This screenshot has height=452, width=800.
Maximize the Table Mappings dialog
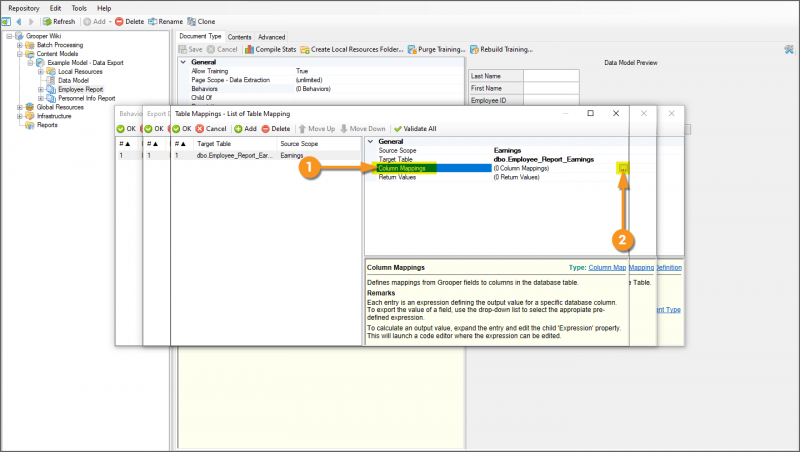click(590, 113)
